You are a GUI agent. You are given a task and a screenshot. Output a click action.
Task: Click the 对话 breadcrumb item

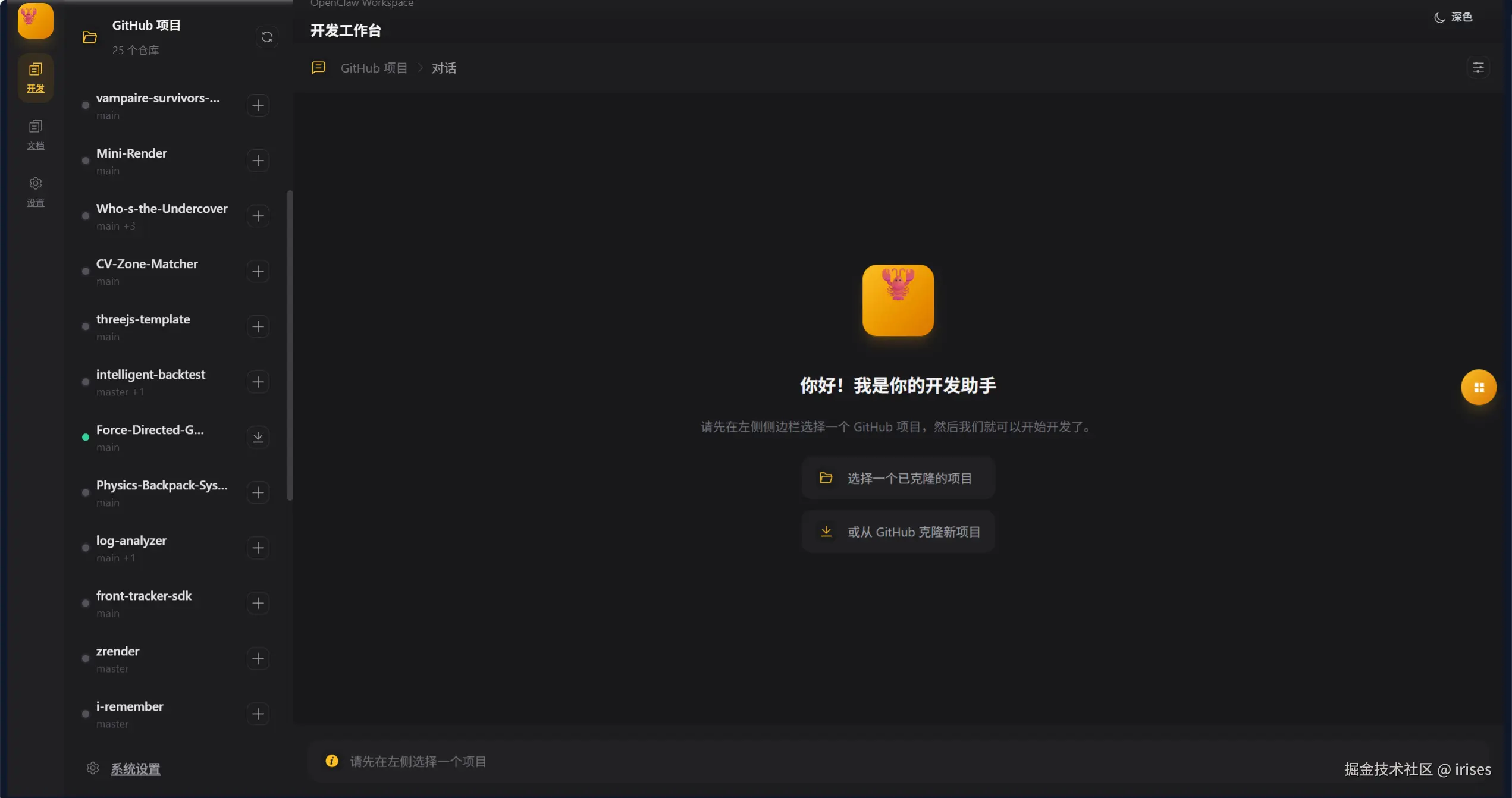pos(444,68)
